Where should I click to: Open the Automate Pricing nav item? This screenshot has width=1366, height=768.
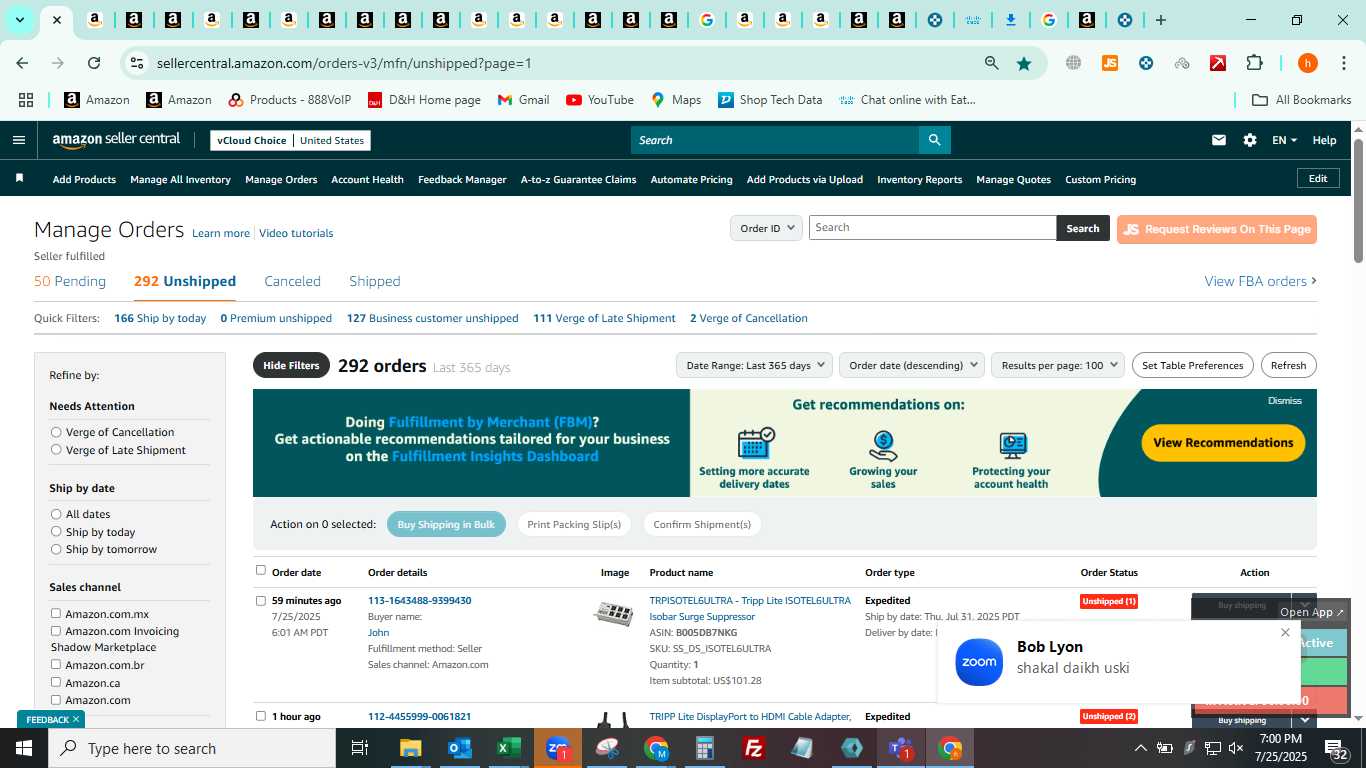click(x=691, y=179)
